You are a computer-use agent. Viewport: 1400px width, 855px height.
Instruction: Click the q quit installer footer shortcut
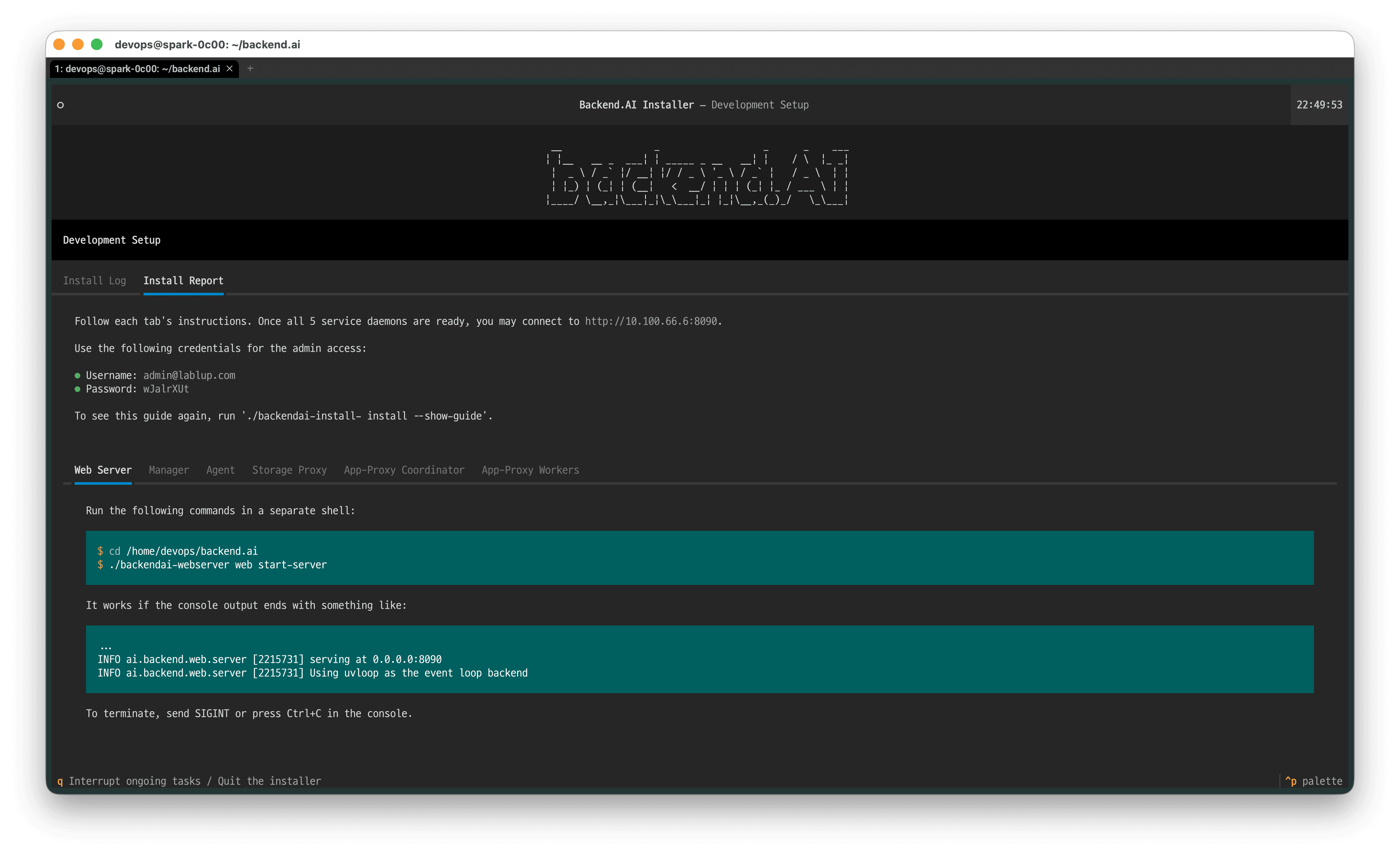click(189, 781)
